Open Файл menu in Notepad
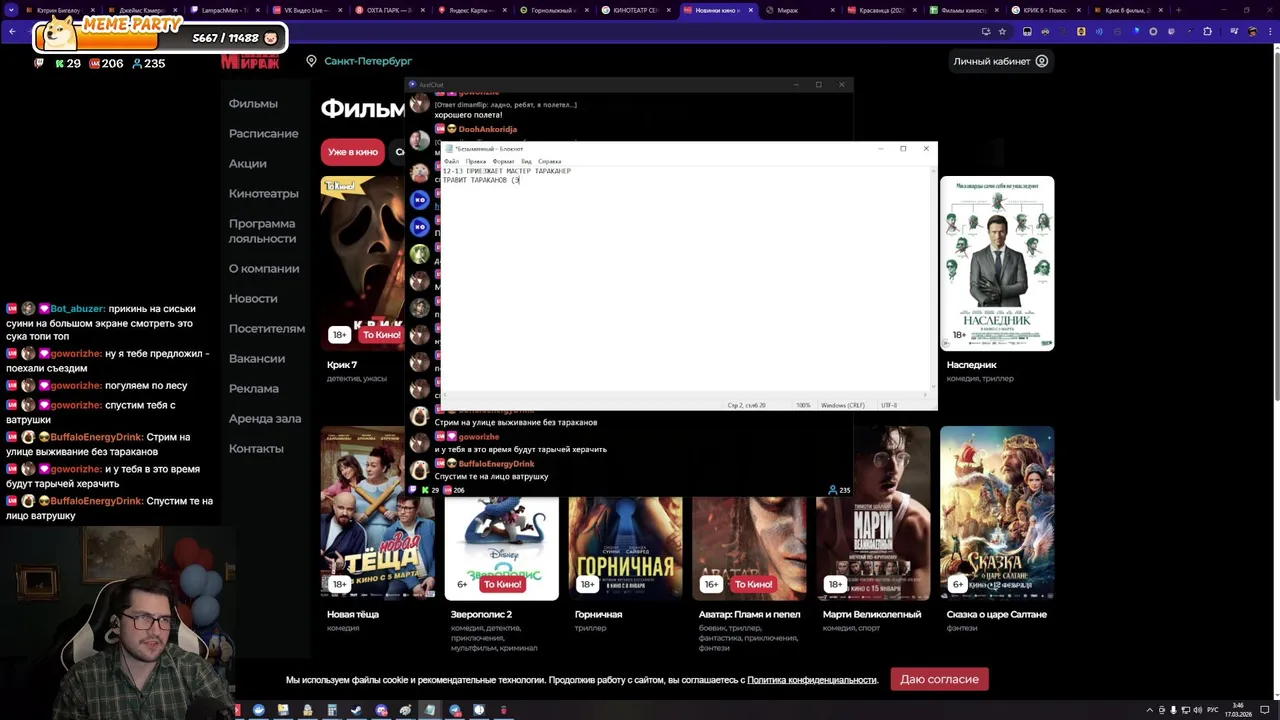 [x=451, y=161]
